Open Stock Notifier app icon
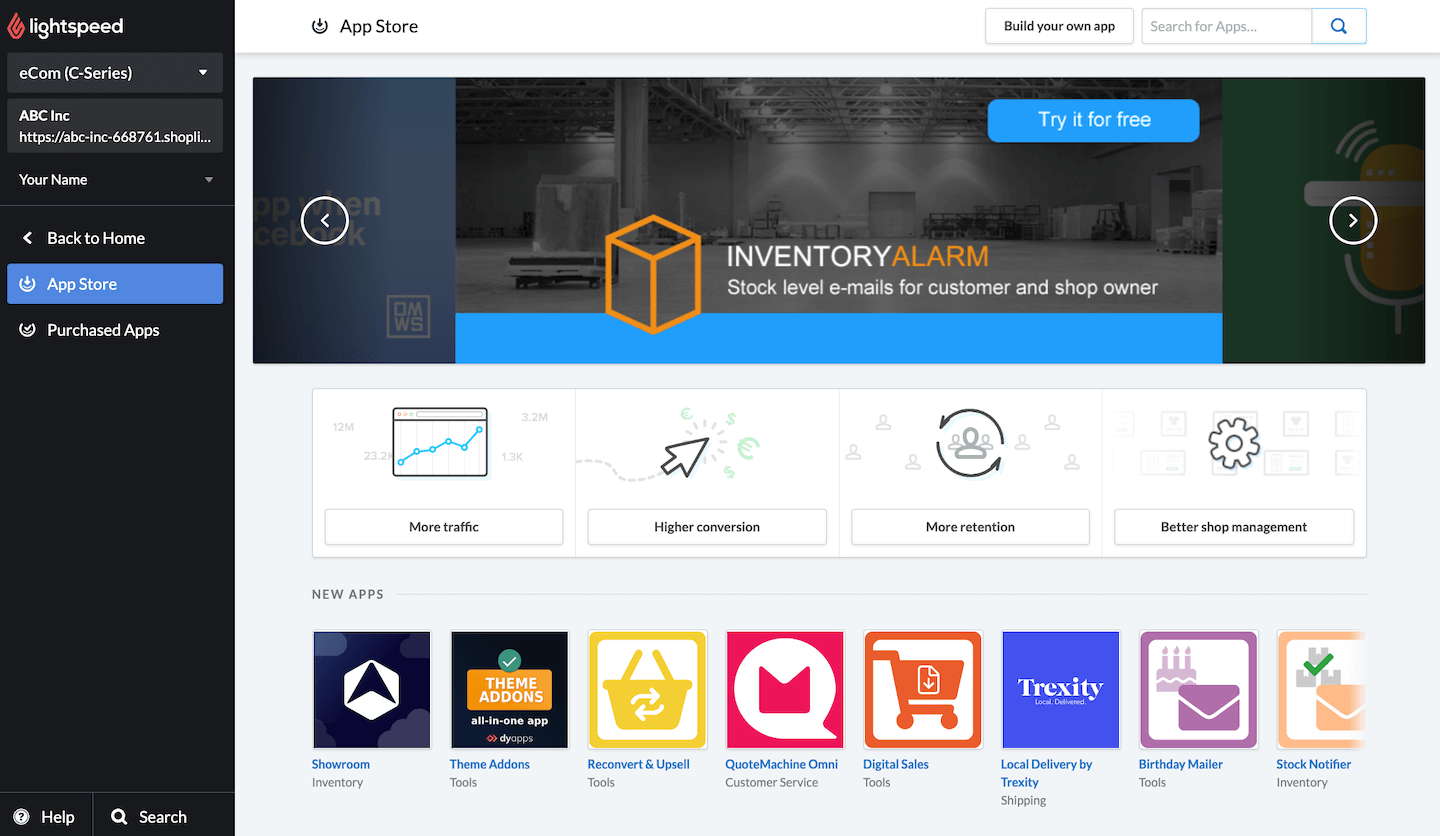Image resolution: width=1440 pixels, height=836 pixels. click(x=1321, y=690)
